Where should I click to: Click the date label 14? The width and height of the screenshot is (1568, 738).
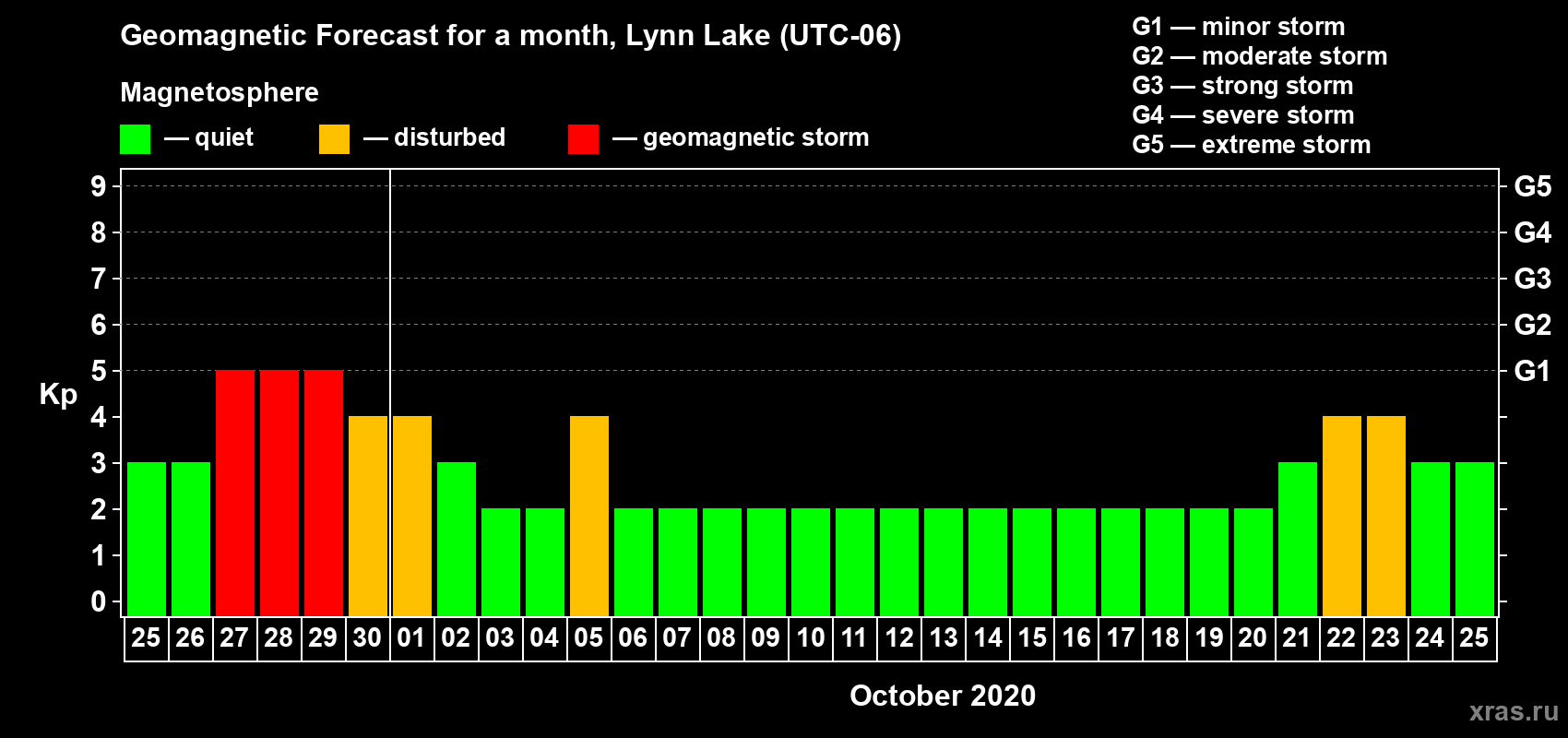point(987,638)
